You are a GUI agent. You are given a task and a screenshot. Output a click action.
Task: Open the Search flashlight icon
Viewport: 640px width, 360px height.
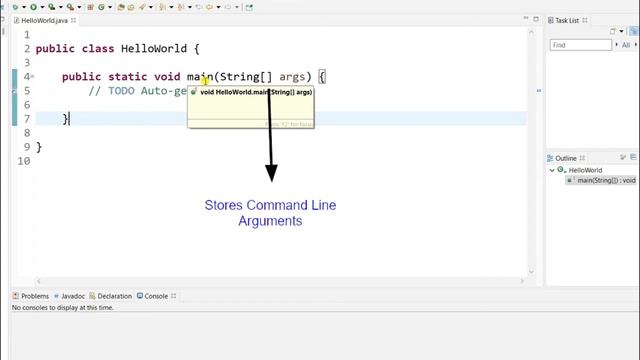point(142,7)
